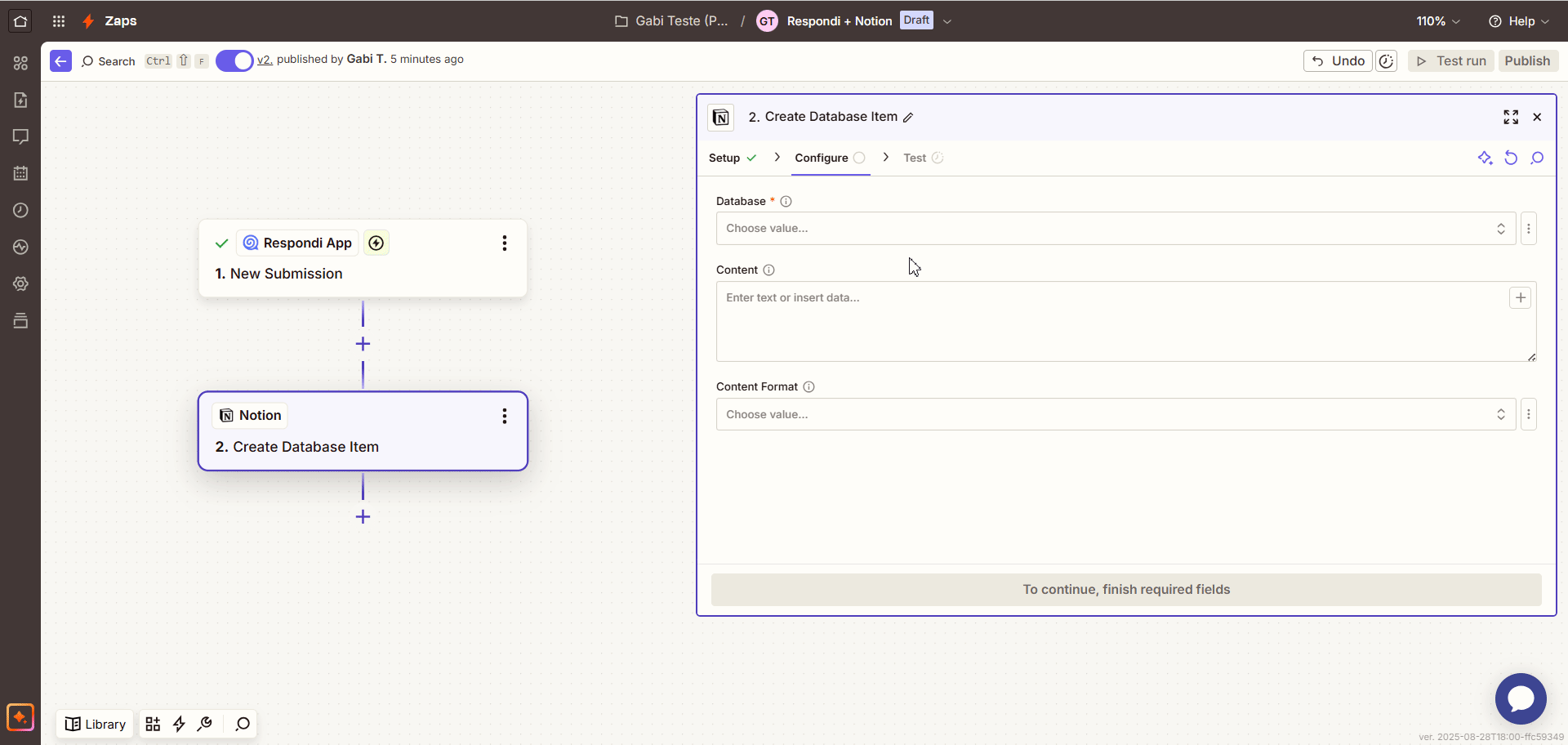Open the Database dropdown
Viewport: 1568px width, 745px height.
pos(1116,229)
